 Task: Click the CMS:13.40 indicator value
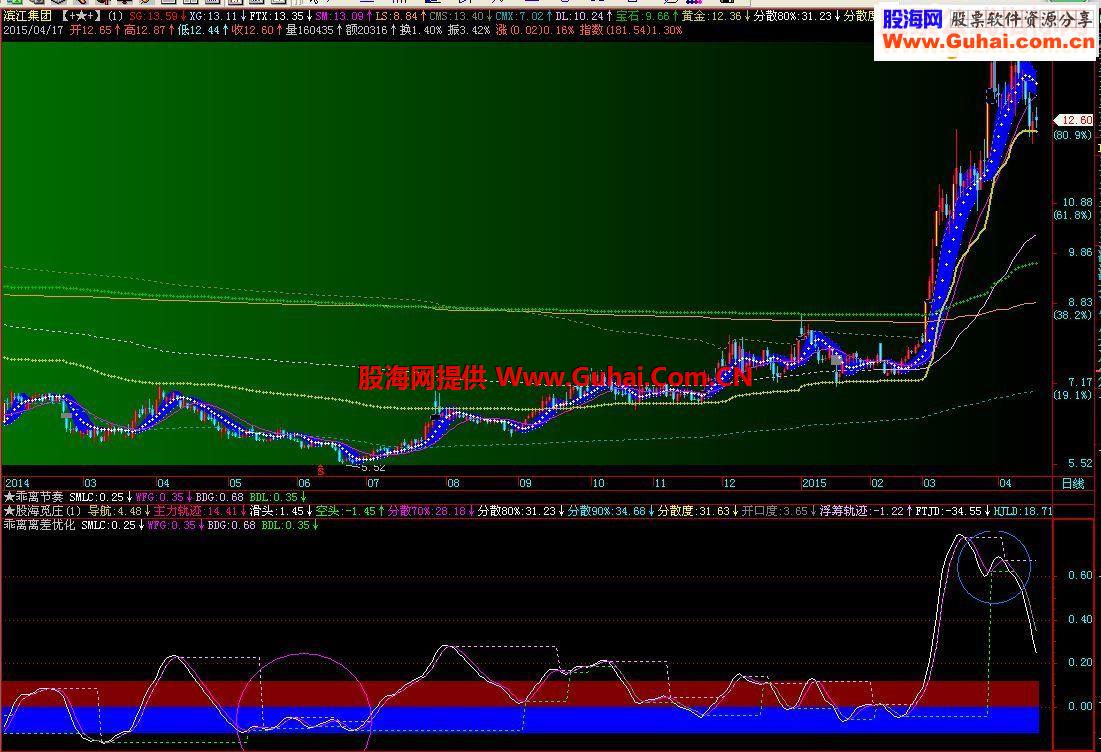click(456, 15)
